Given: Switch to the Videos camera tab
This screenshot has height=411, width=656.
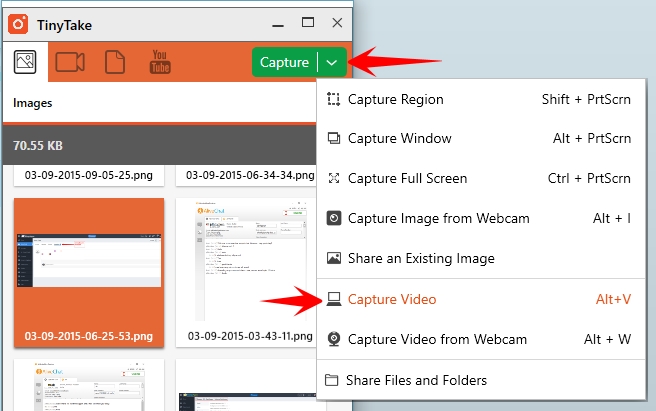Looking at the screenshot, I should [x=70, y=63].
